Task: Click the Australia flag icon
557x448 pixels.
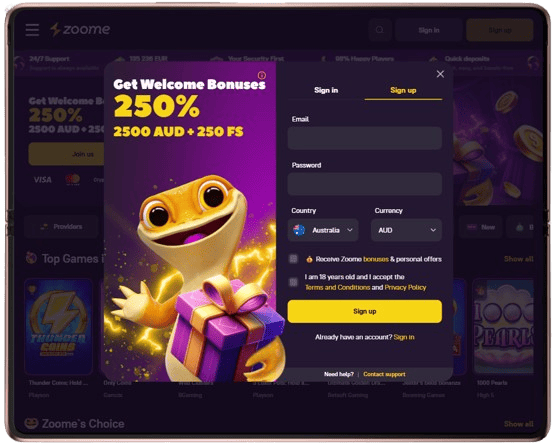Action: tap(299, 230)
